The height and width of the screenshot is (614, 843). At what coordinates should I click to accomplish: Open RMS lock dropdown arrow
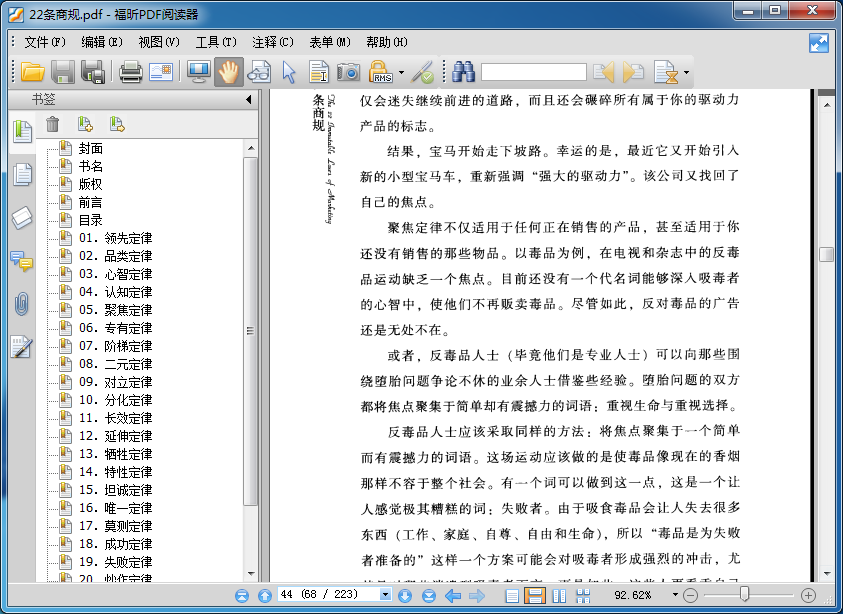(402, 72)
